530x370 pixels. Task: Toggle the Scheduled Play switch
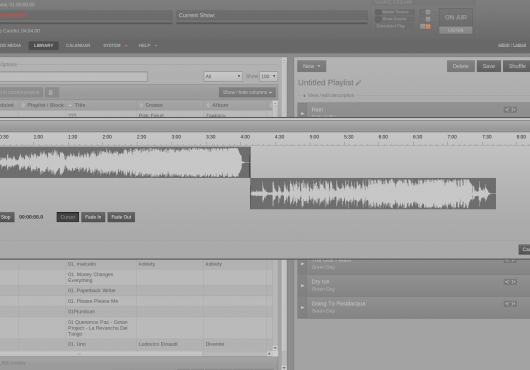(425, 26)
